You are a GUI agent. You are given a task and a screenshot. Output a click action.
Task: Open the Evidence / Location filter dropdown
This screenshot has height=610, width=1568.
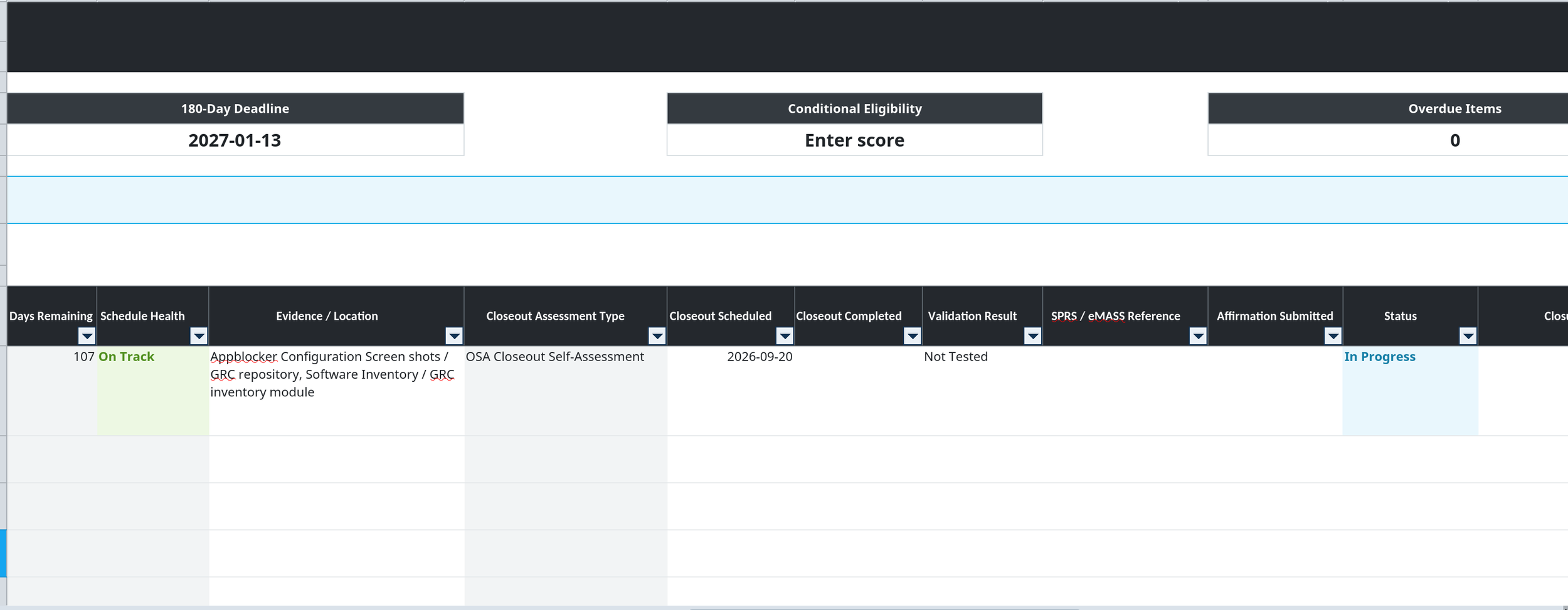454,336
